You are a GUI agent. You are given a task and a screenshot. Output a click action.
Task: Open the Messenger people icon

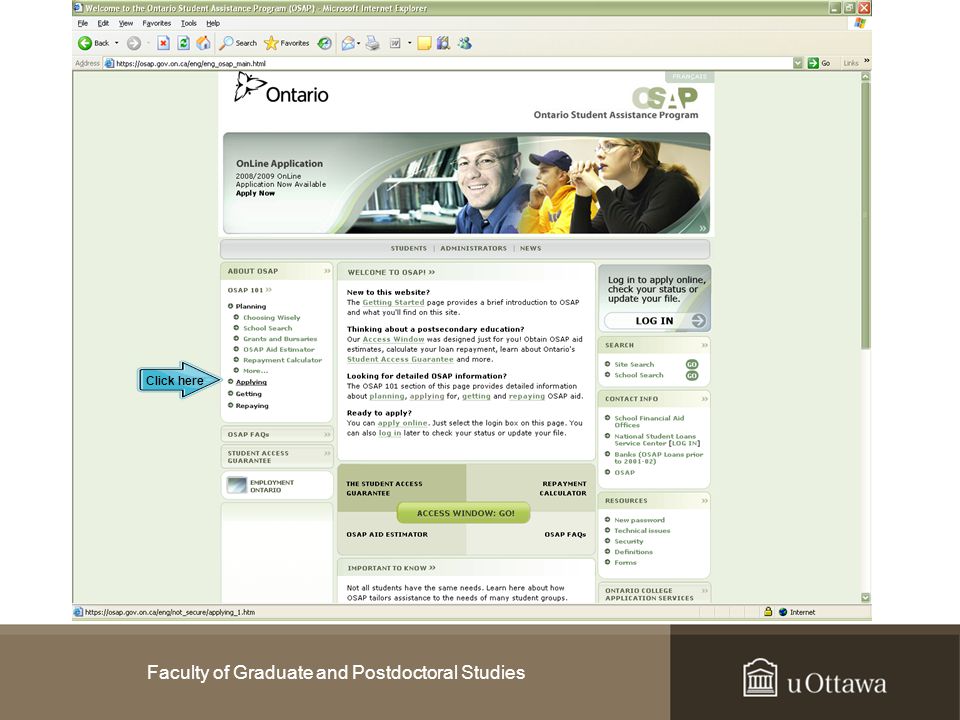(x=465, y=43)
